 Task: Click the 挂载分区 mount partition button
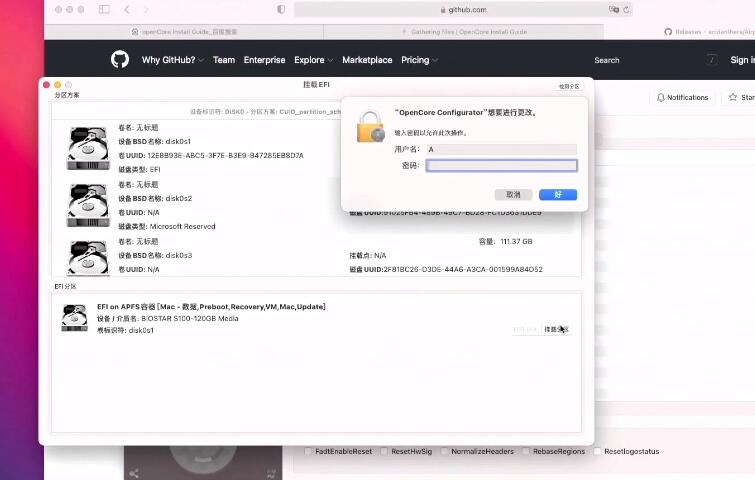[556, 329]
